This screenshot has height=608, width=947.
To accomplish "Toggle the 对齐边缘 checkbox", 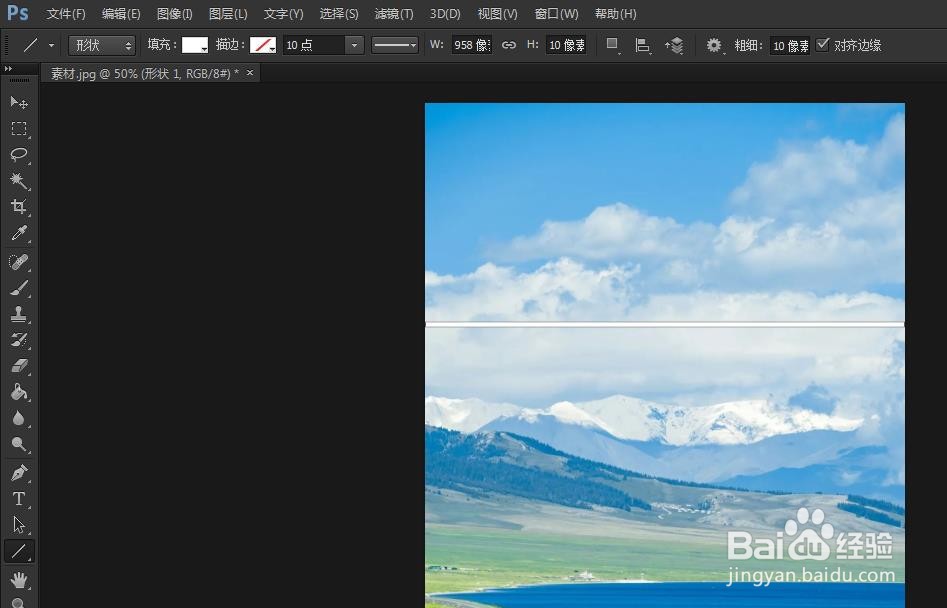I will coord(823,44).
